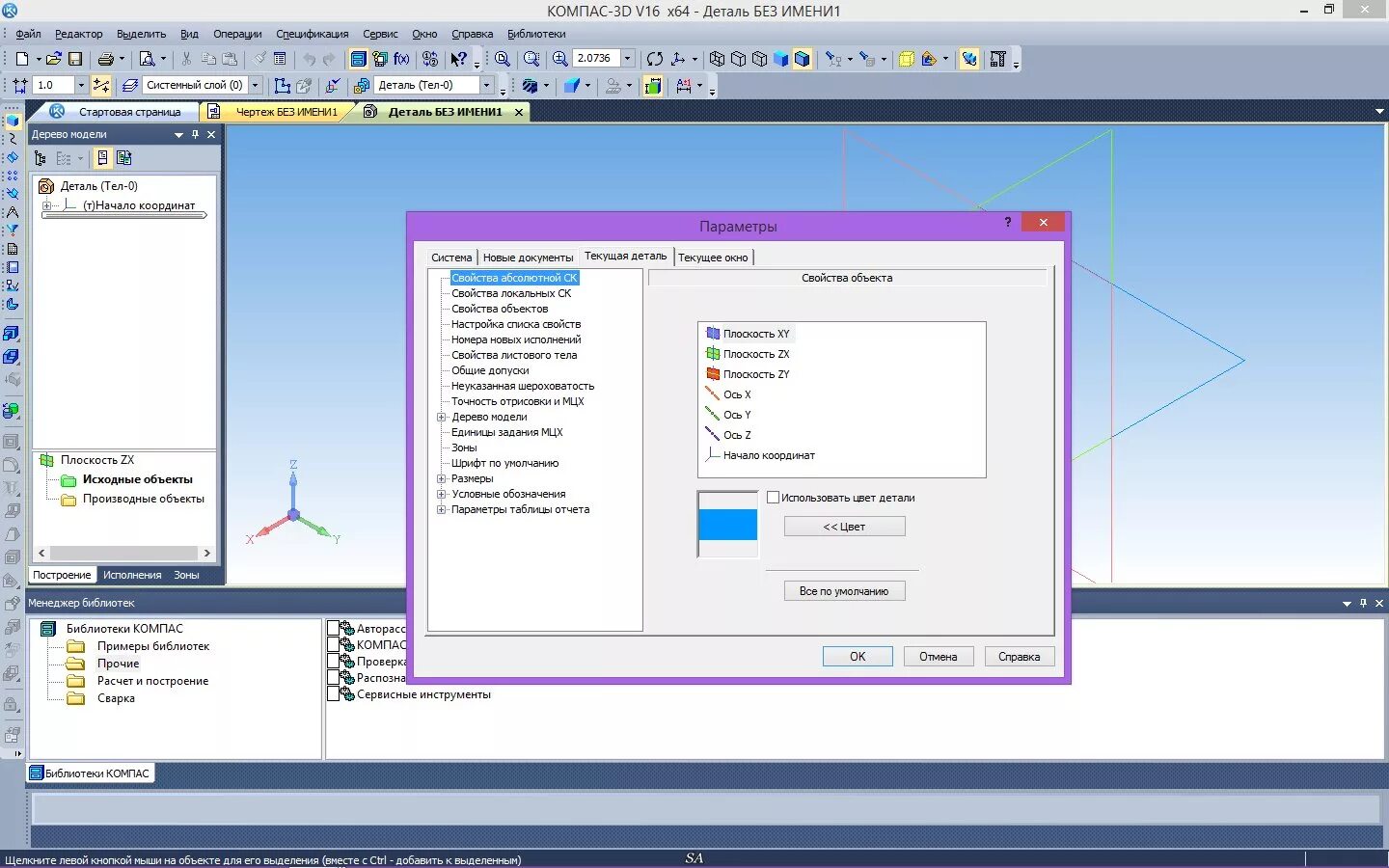The image size is (1389, 868).
Task: Click the layers manager icon
Action: coord(130,85)
